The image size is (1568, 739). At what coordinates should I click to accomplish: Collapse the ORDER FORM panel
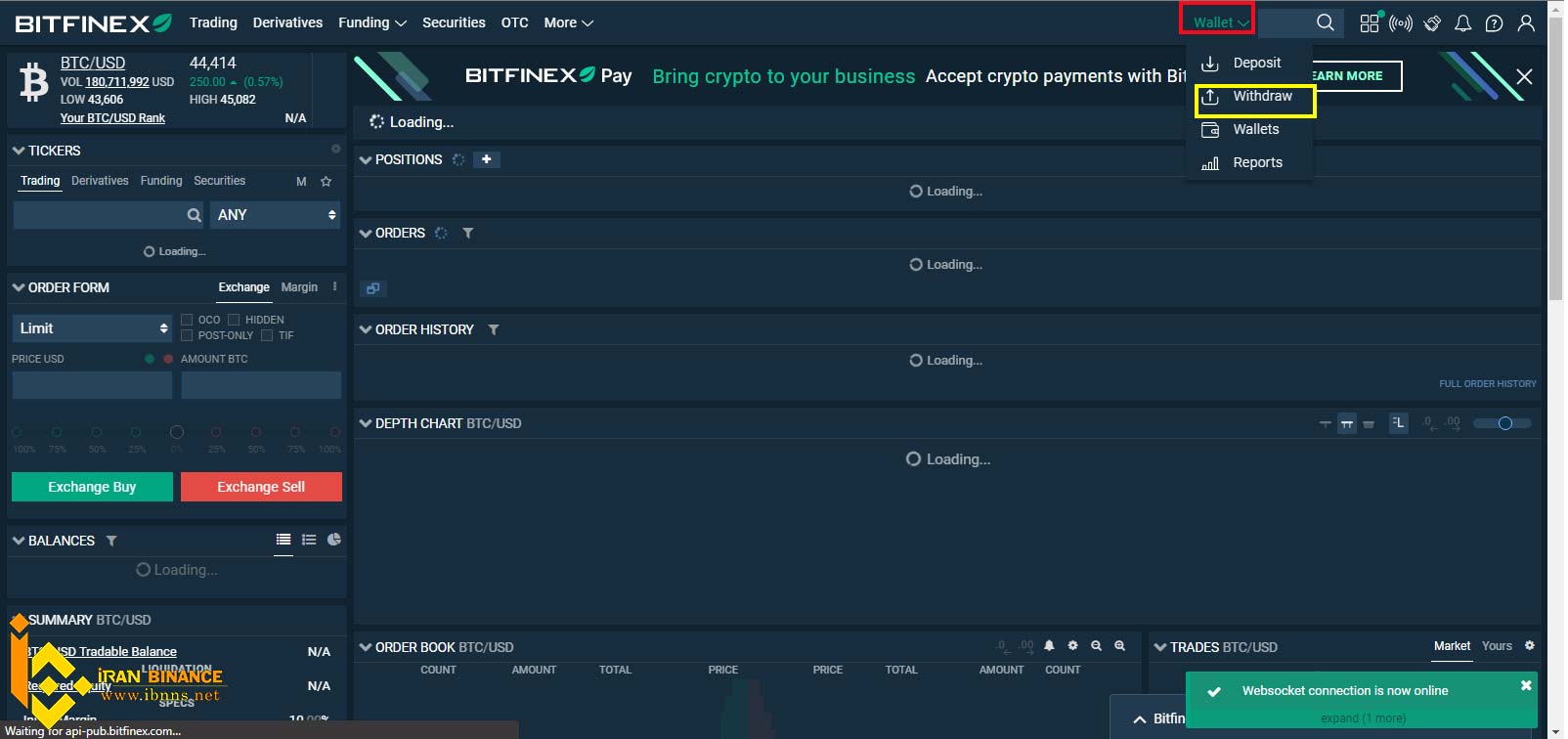click(19, 287)
